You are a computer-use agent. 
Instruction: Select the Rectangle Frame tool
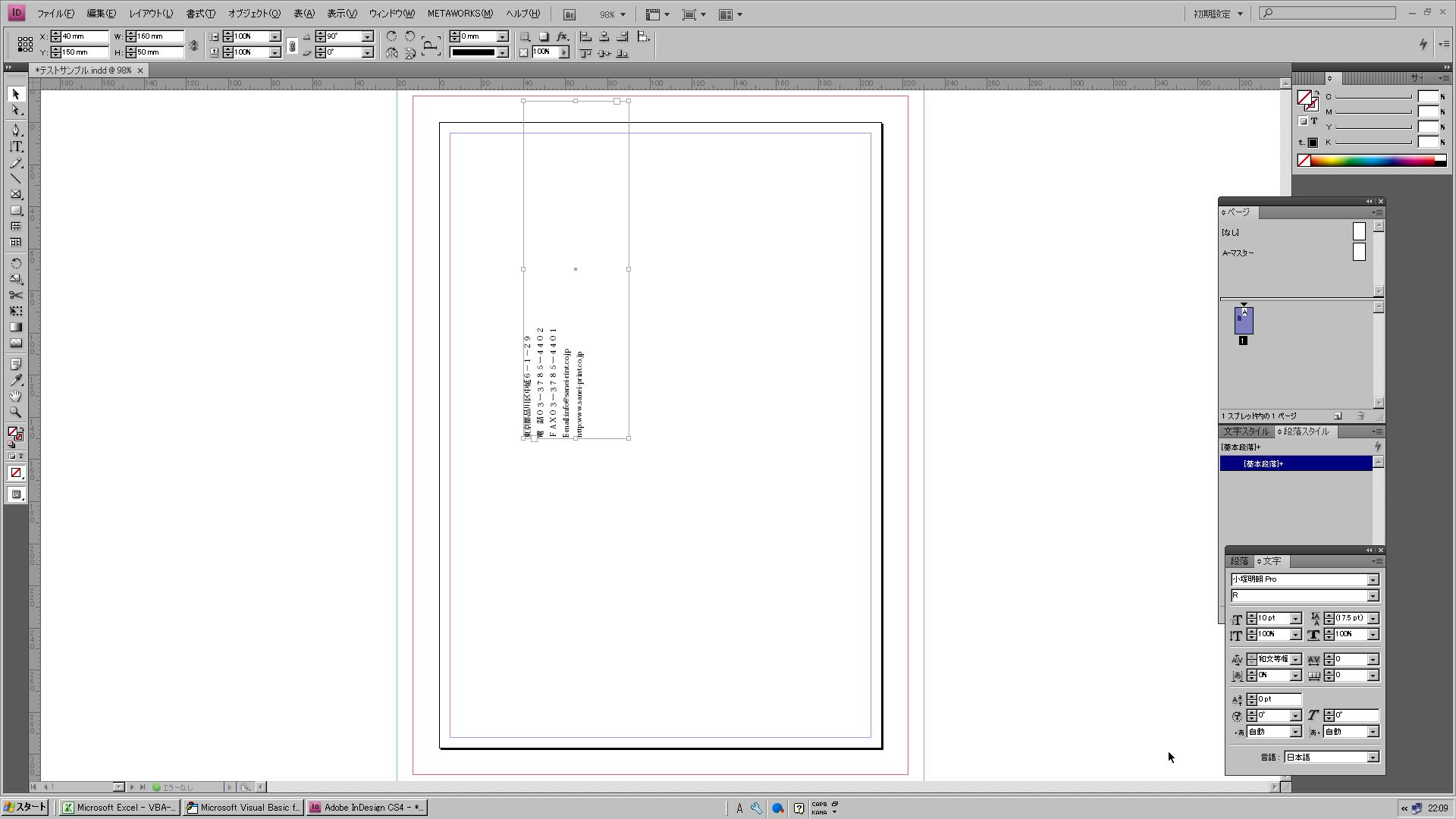tap(16, 195)
